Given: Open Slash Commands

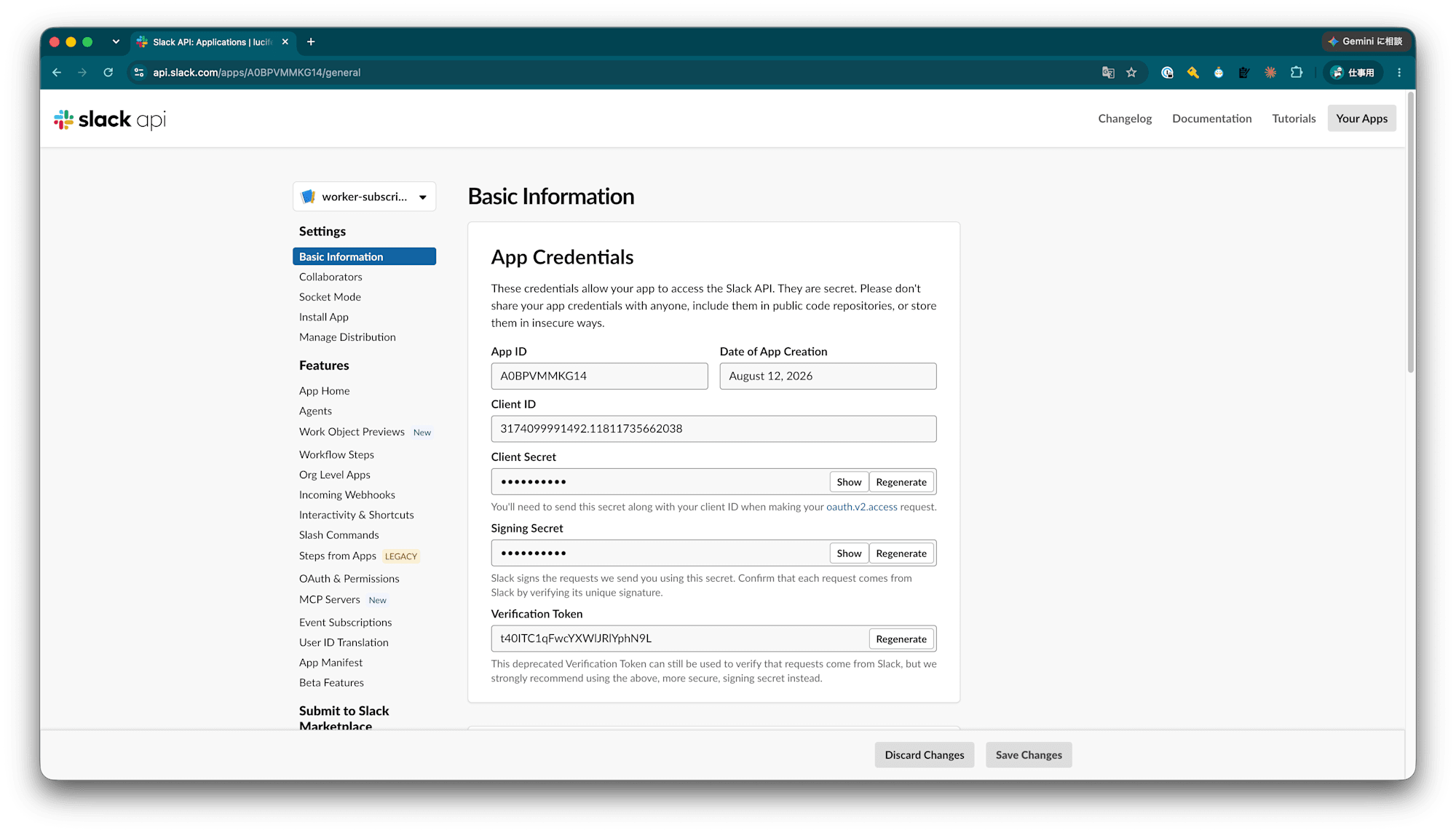Looking at the screenshot, I should (339, 535).
